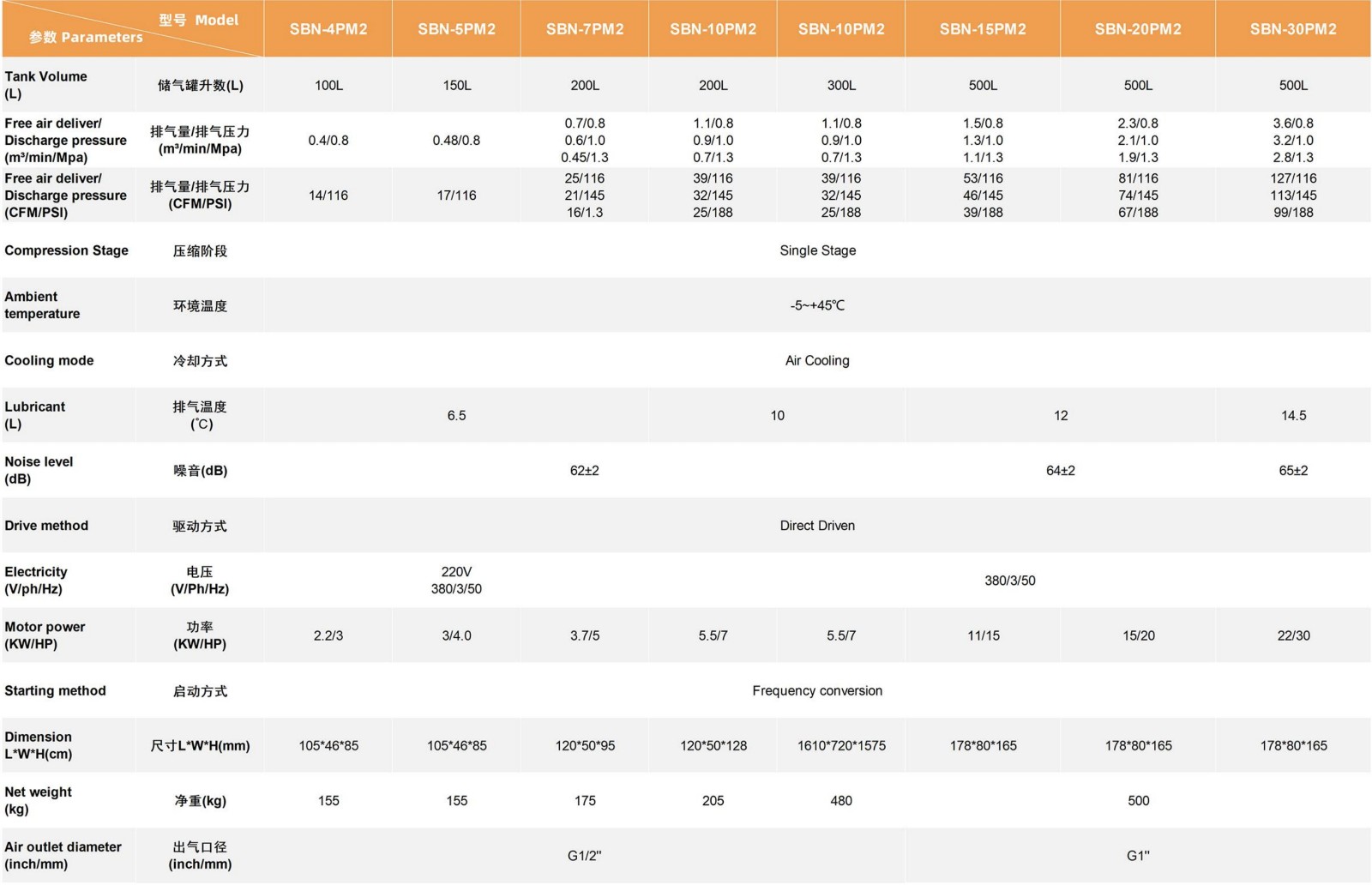
Task: Select the 64±2 noise level cell
Action: point(1061,470)
